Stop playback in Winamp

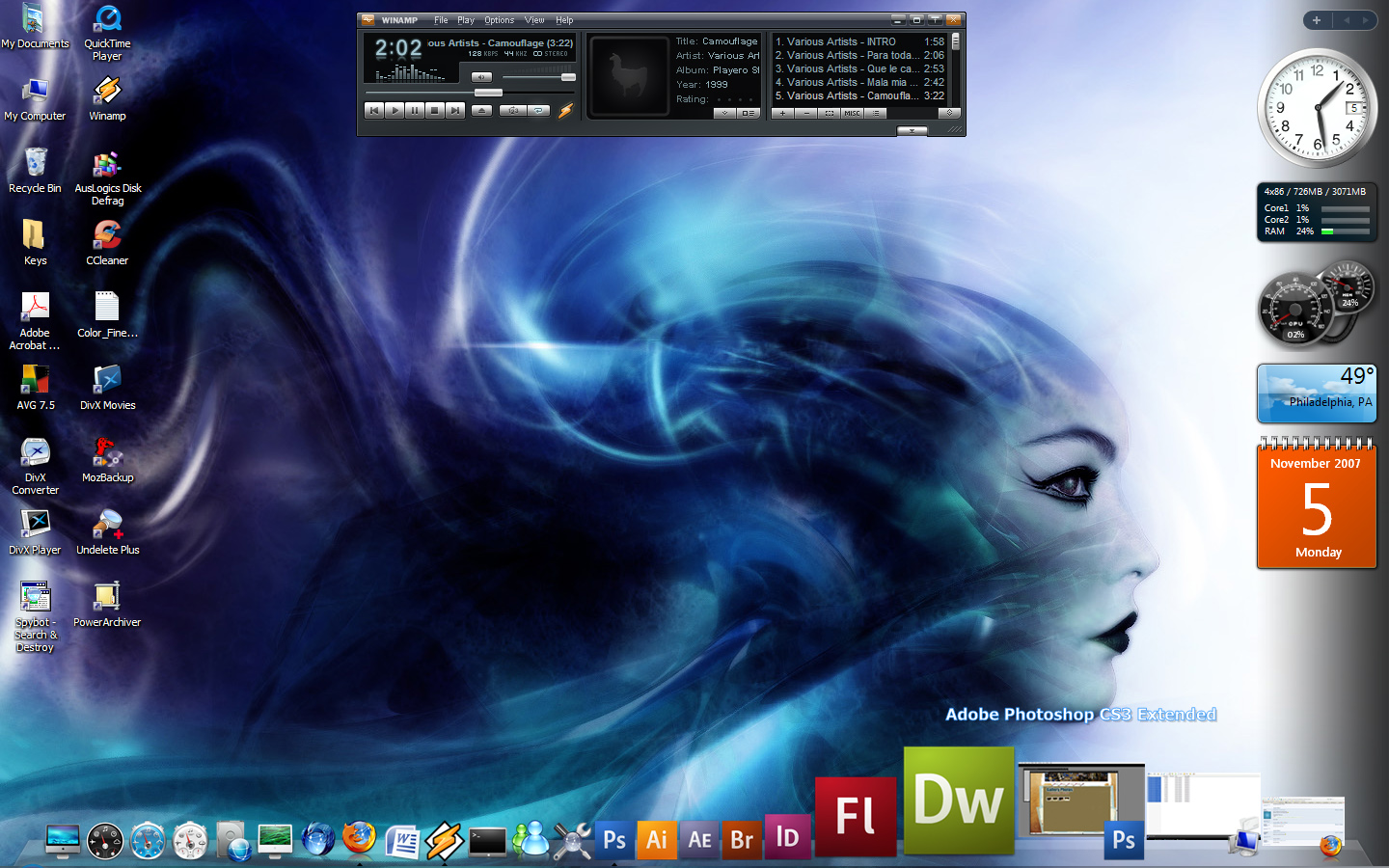click(434, 110)
